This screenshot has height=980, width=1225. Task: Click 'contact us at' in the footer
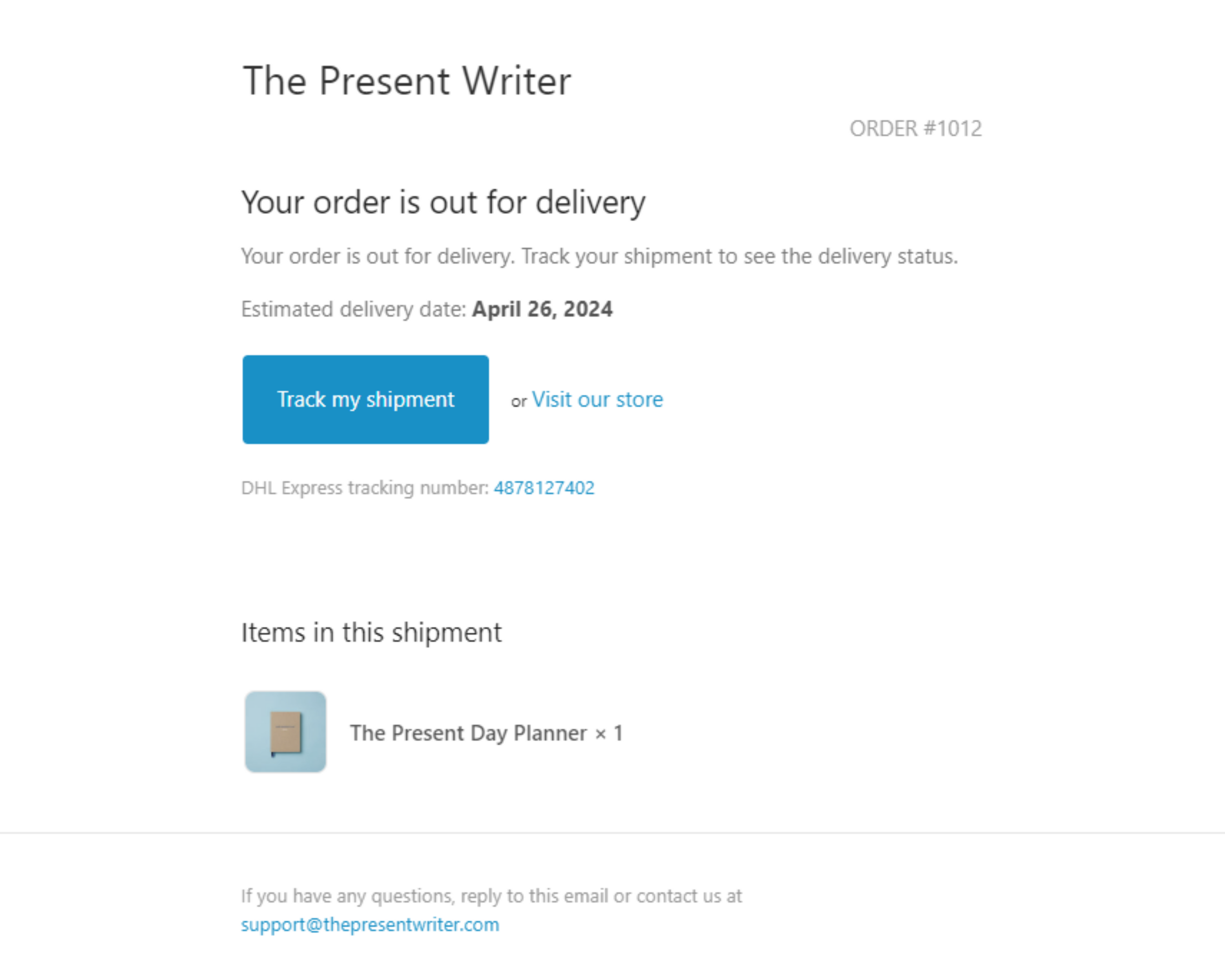coord(688,896)
